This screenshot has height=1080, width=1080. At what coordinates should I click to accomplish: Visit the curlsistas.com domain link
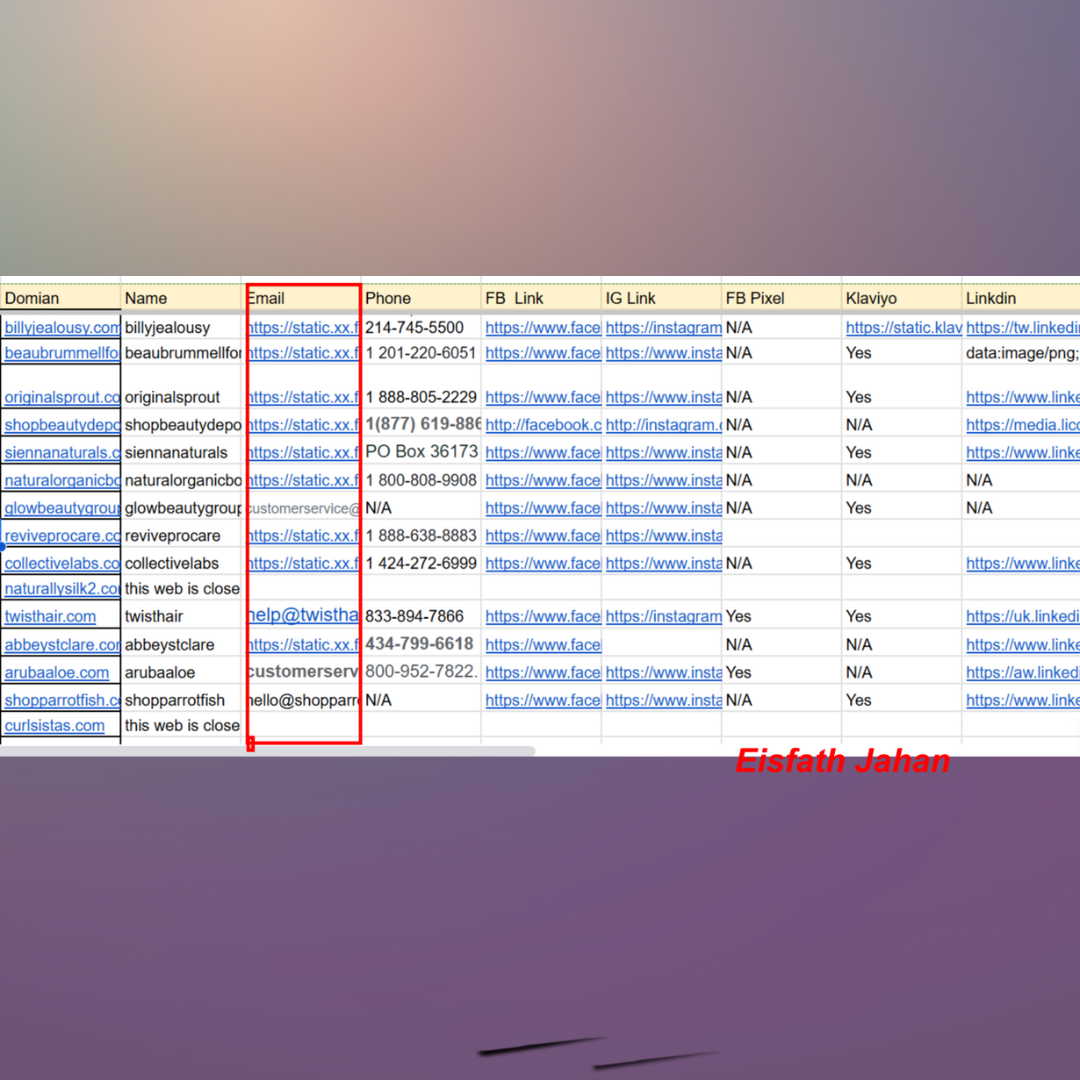click(55, 725)
